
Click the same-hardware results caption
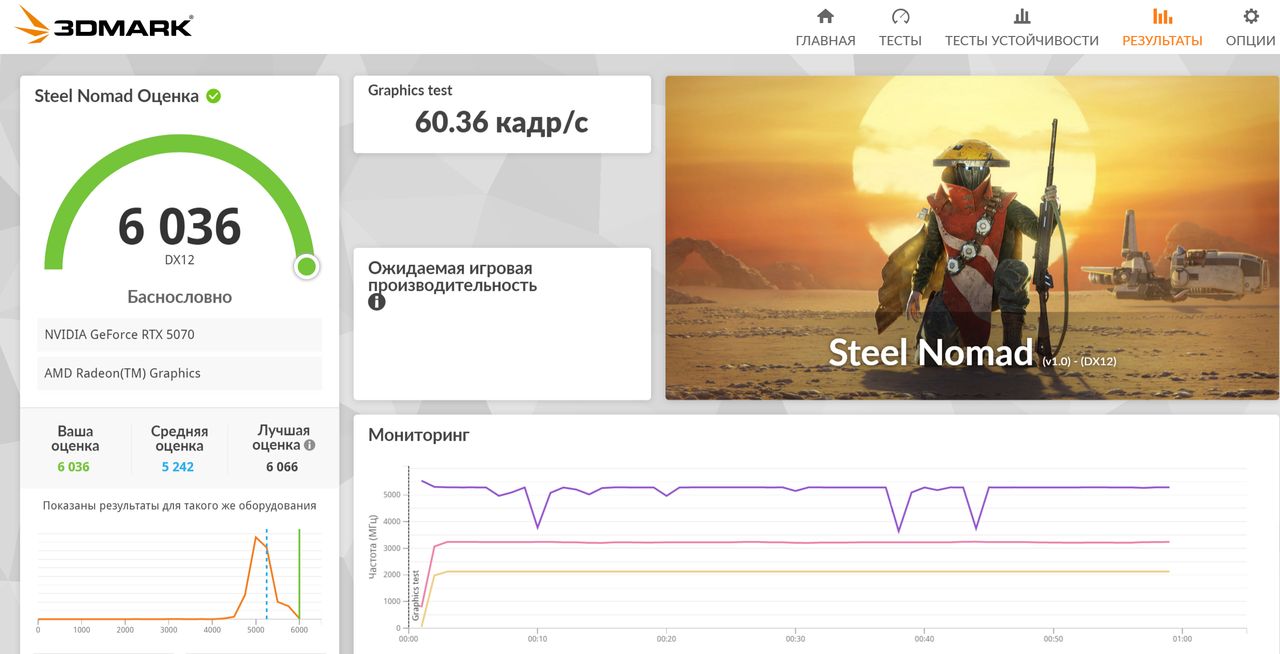(x=180, y=506)
